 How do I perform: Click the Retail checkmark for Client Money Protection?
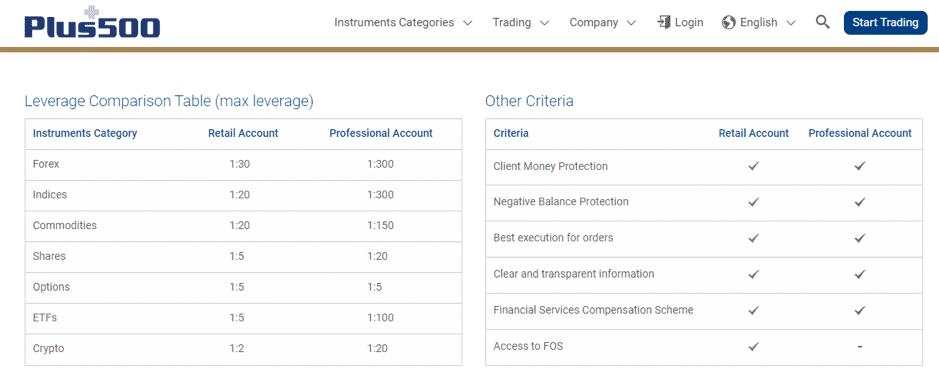click(753, 167)
